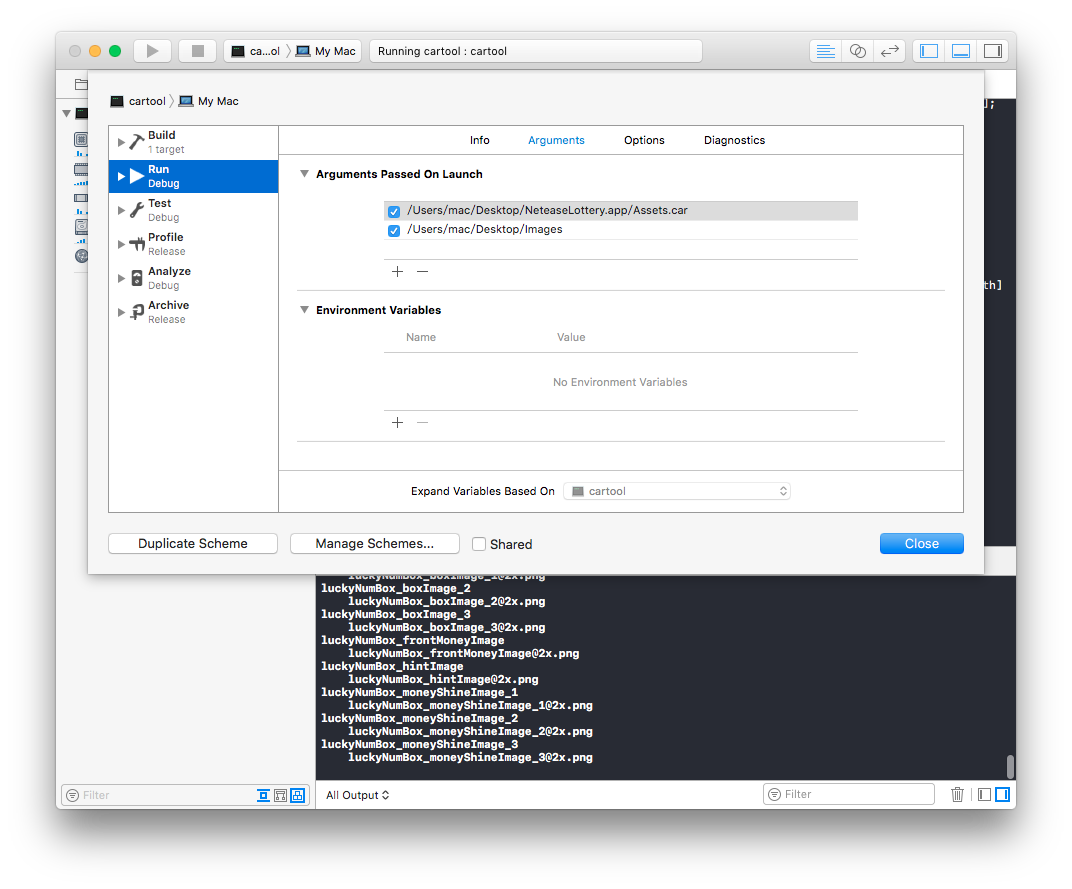The image size is (1072, 889).
Task: Click luckyNumBox_hintImage@2x.png console line
Action: click(x=443, y=680)
